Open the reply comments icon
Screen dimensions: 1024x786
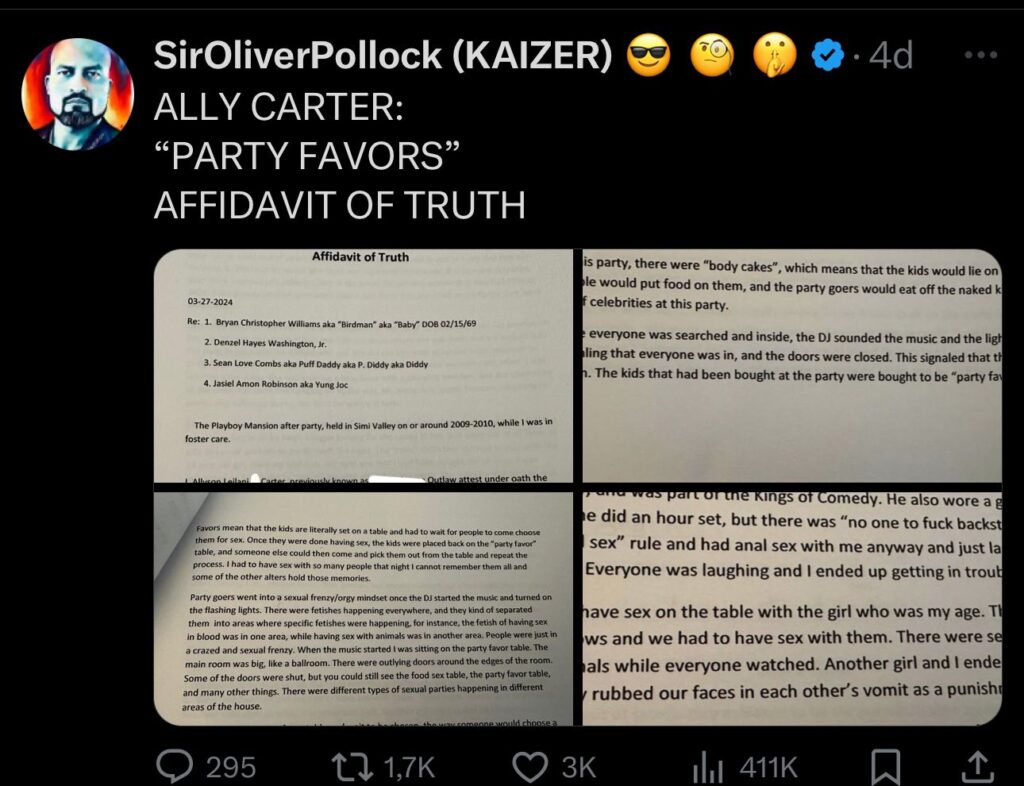[x=174, y=766]
